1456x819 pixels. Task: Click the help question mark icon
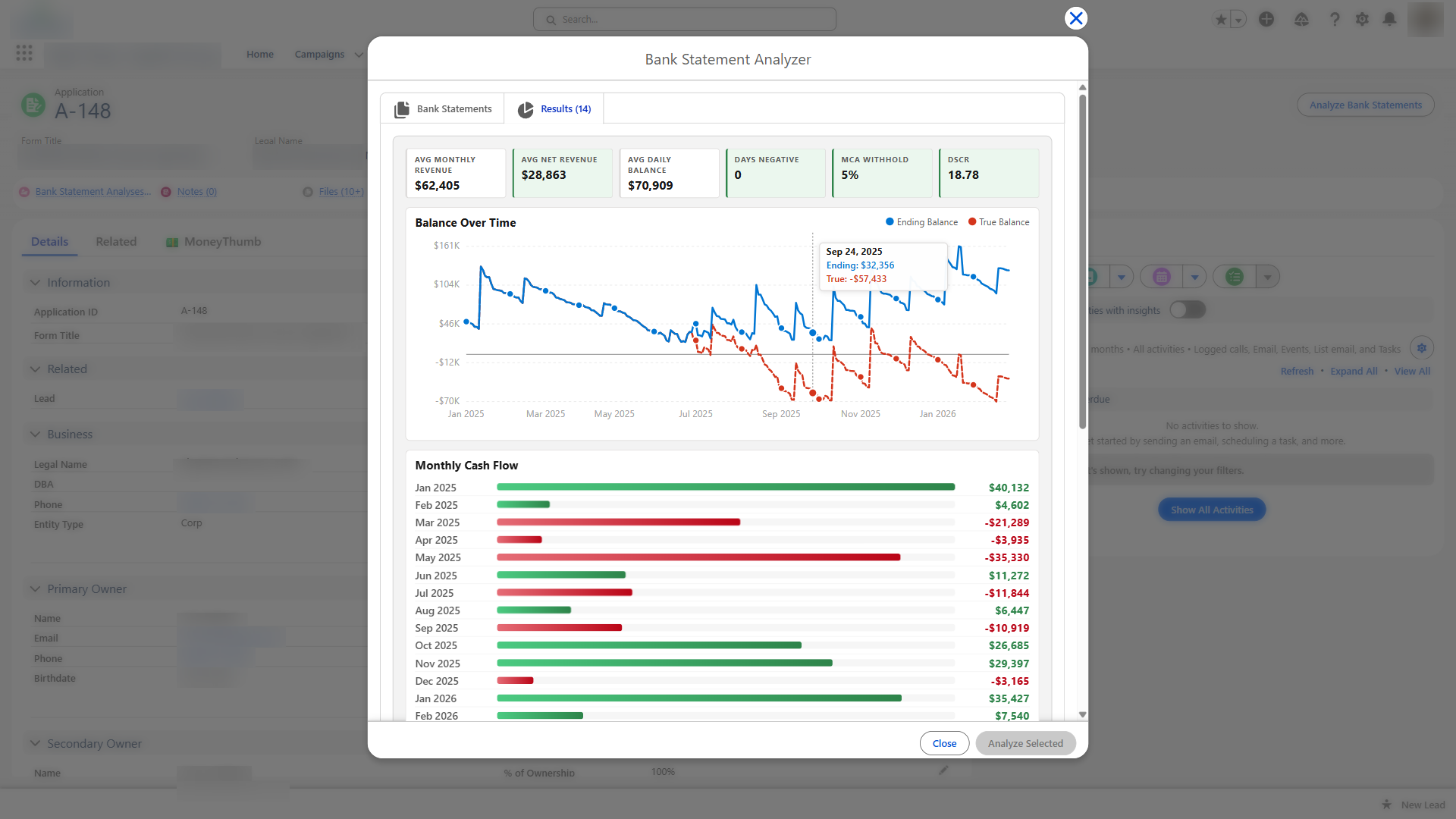click(x=1335, y=19)
